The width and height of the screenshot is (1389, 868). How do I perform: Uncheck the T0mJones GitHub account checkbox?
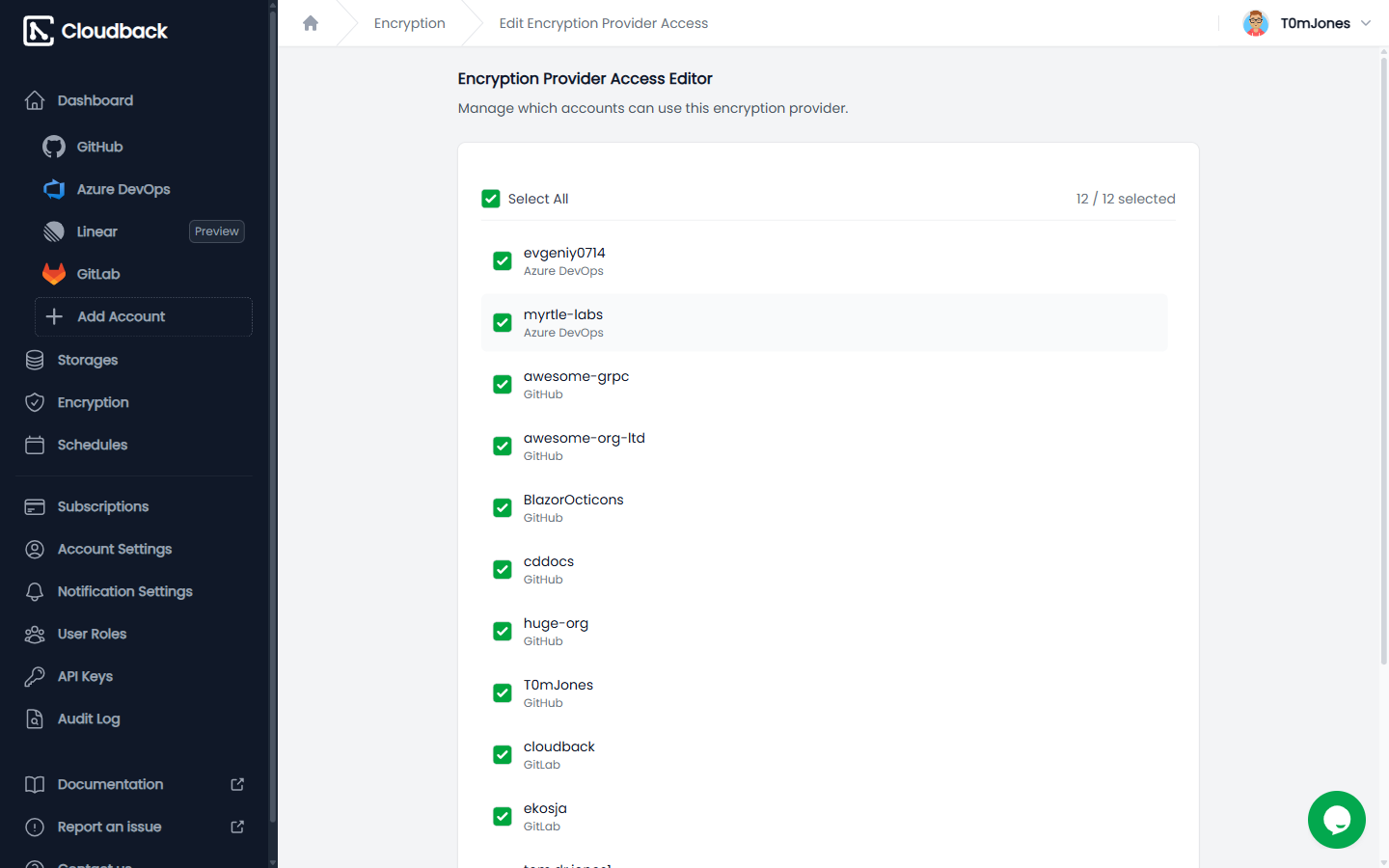(x=503, y=692)
